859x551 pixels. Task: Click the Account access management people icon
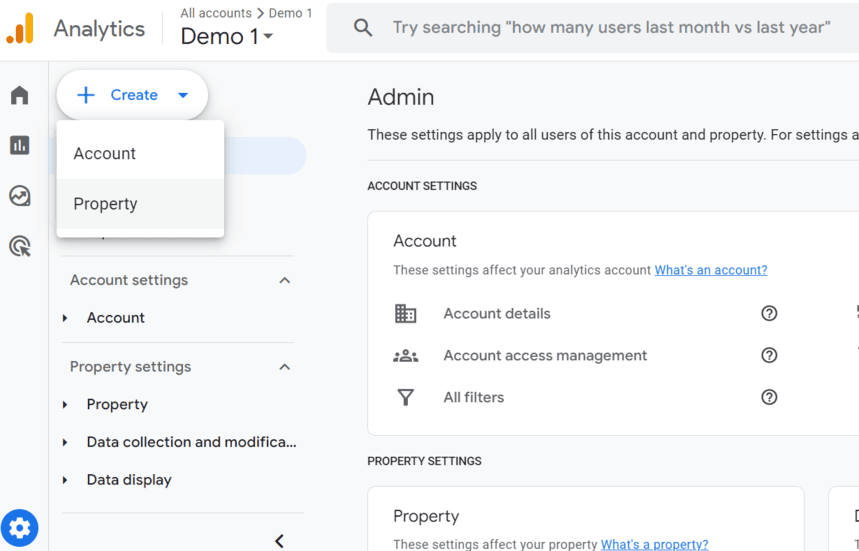[x=405, y=355]
